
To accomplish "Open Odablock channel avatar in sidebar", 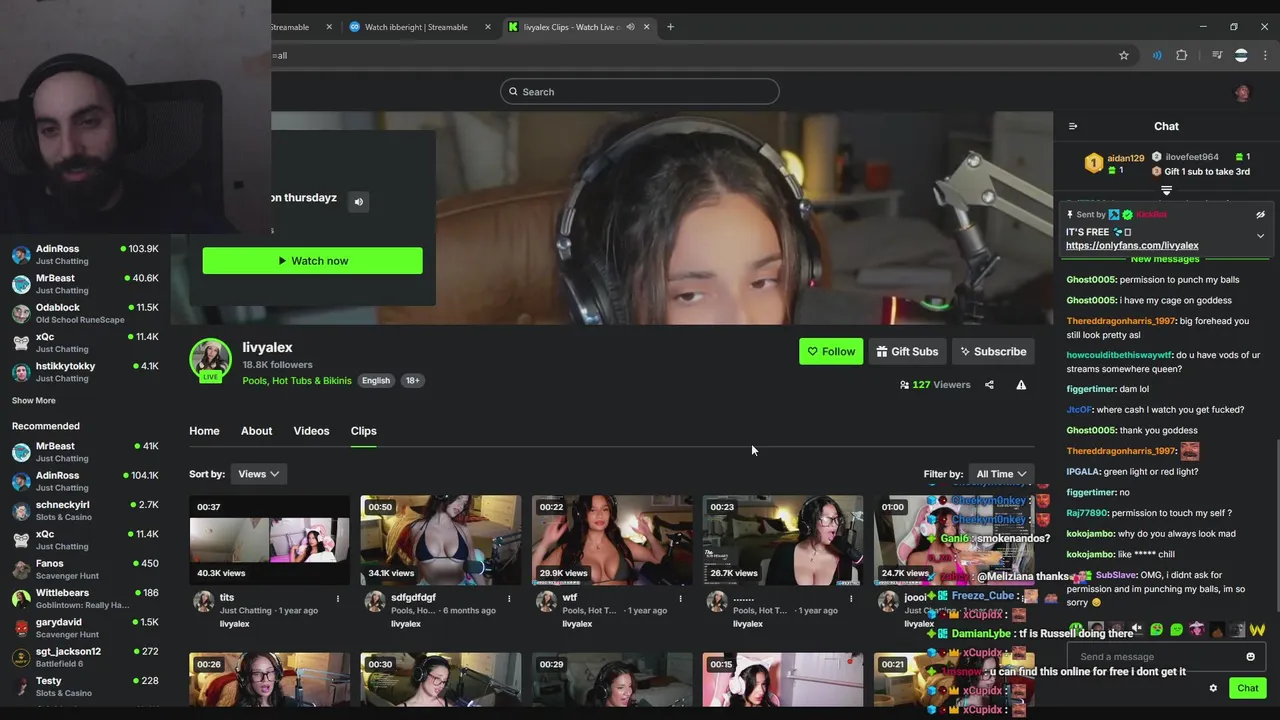I will [21, 313].
